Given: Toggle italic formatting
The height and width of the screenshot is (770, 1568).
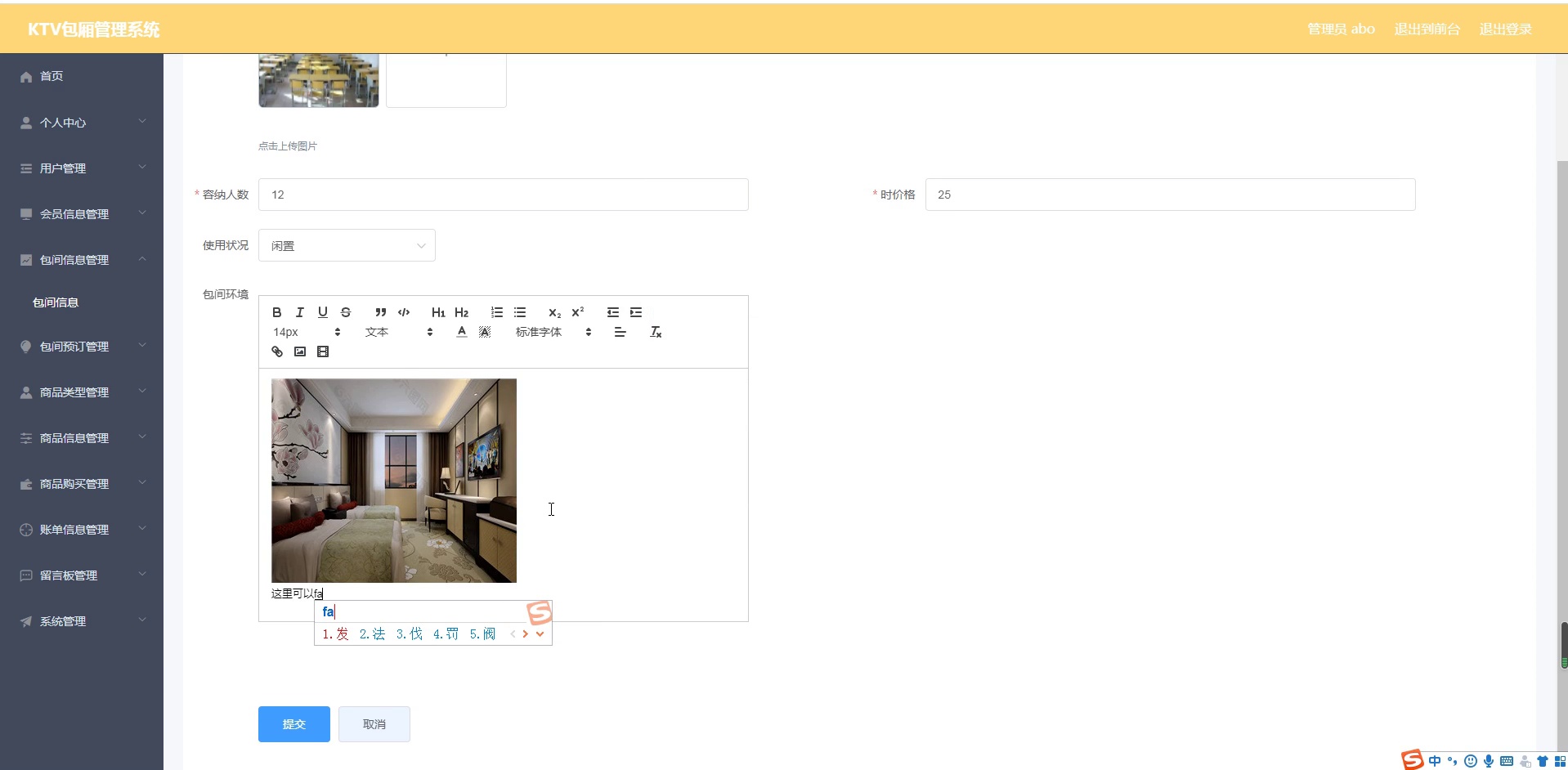Looking at the screenshot, I should [299, 312].
